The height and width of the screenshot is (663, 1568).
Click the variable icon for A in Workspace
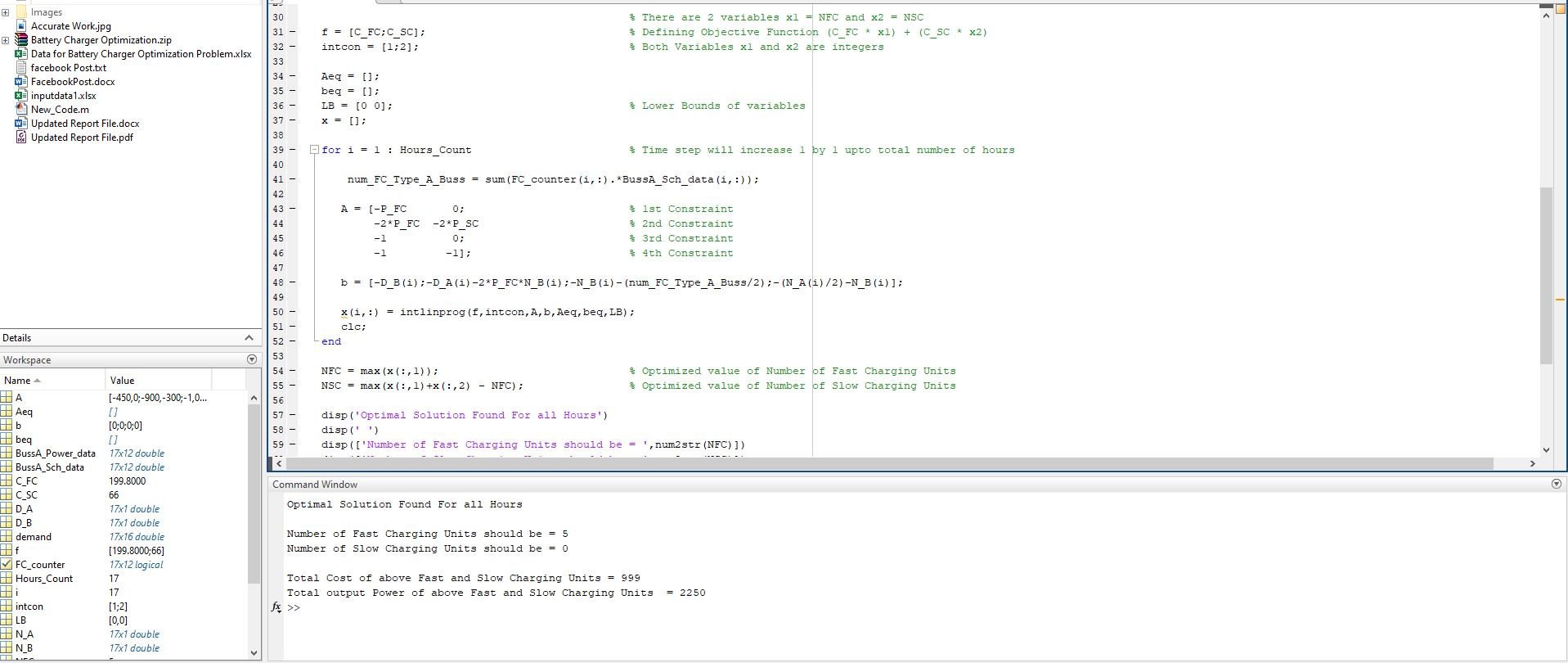click(x=7, y=398)
